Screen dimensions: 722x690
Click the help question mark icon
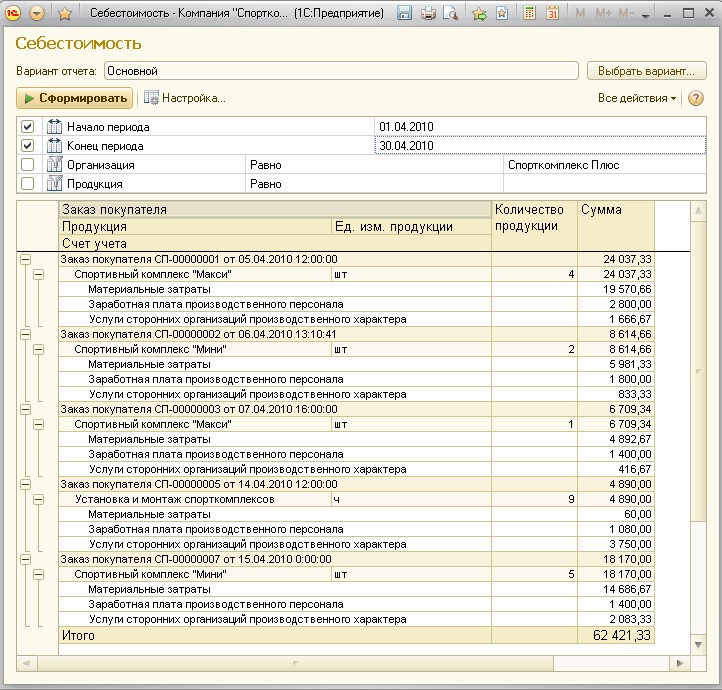[x=696, y=98]
